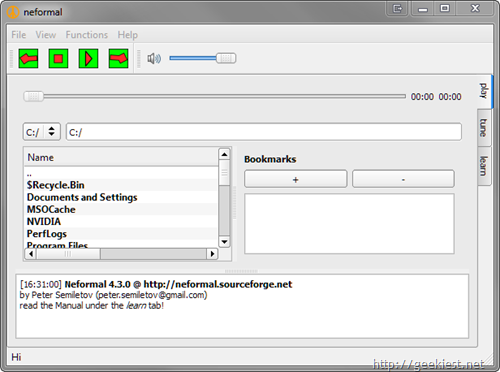This screenshot has height=372, width=500.
Task: Open the View menu
Action: pyautogui.click(x=46, y=35)
